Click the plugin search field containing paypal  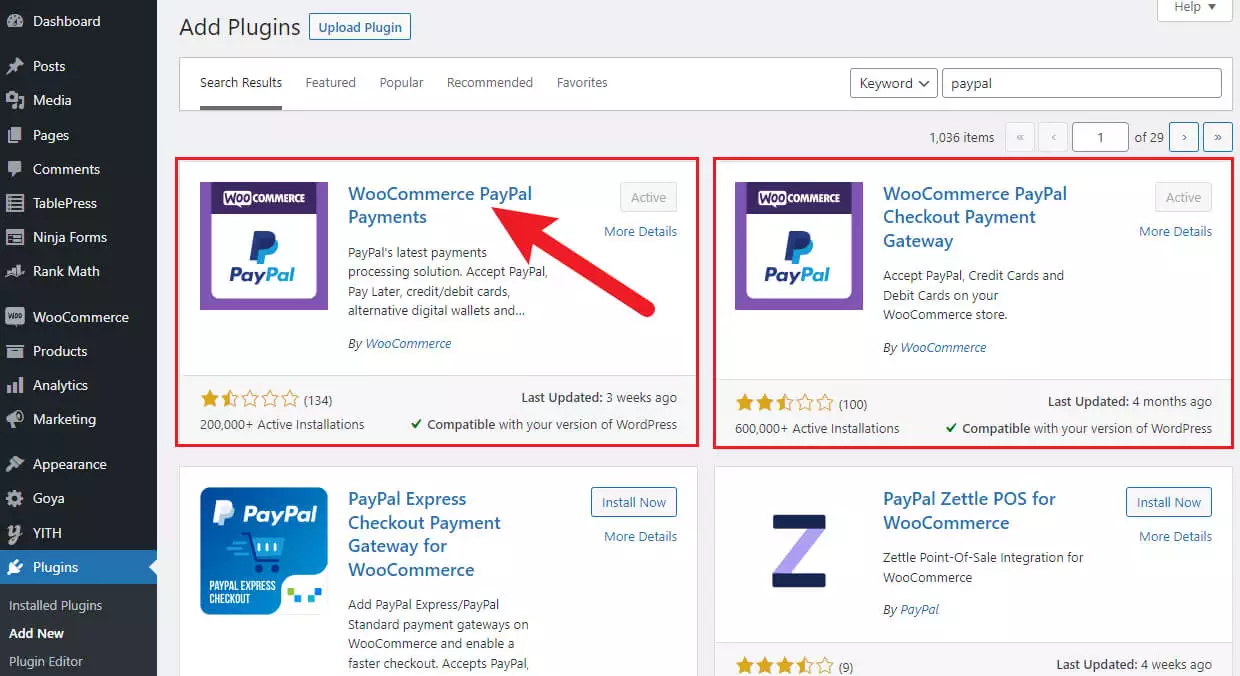1081,83
